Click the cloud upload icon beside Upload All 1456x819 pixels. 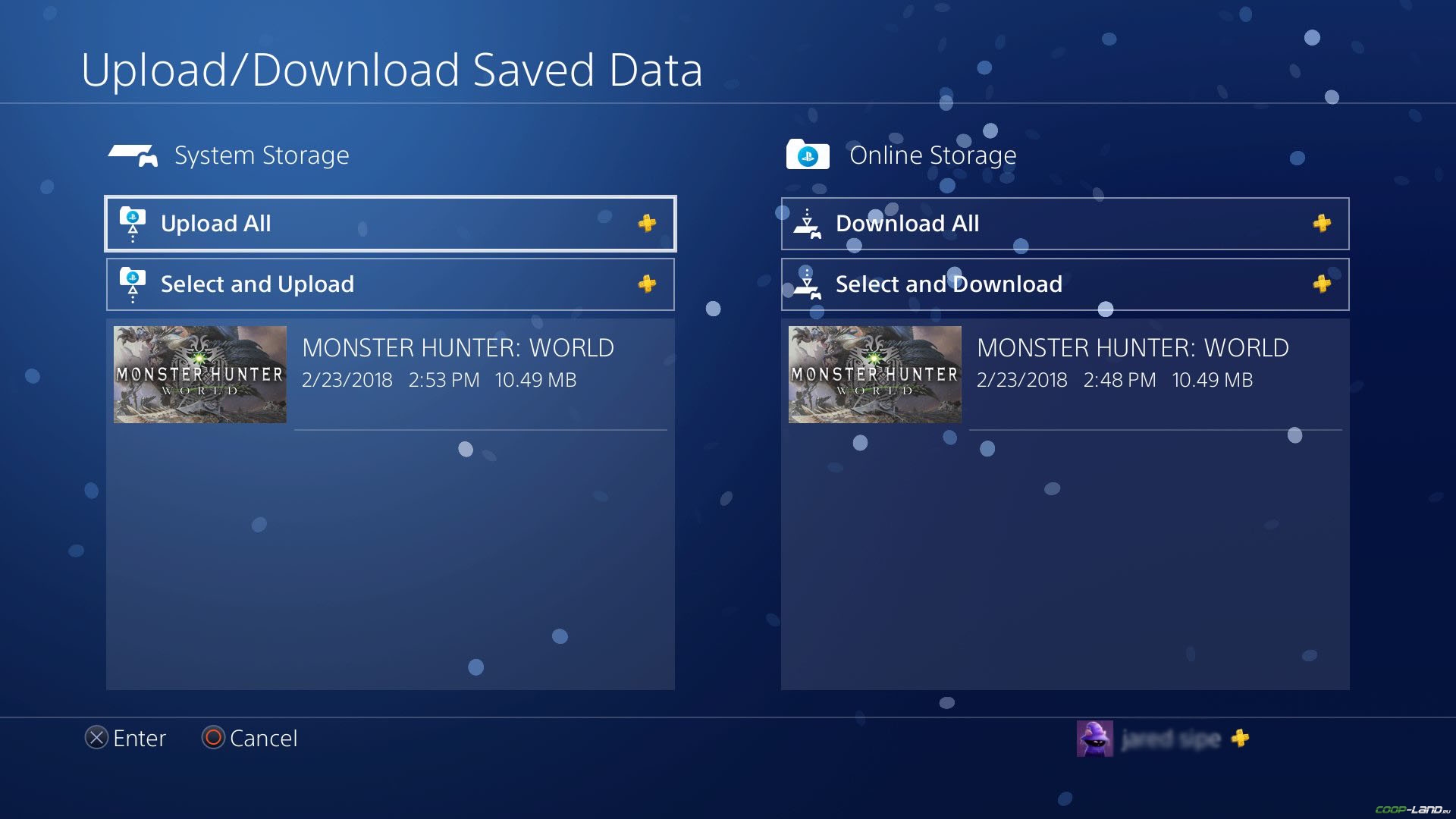[133, 224]
